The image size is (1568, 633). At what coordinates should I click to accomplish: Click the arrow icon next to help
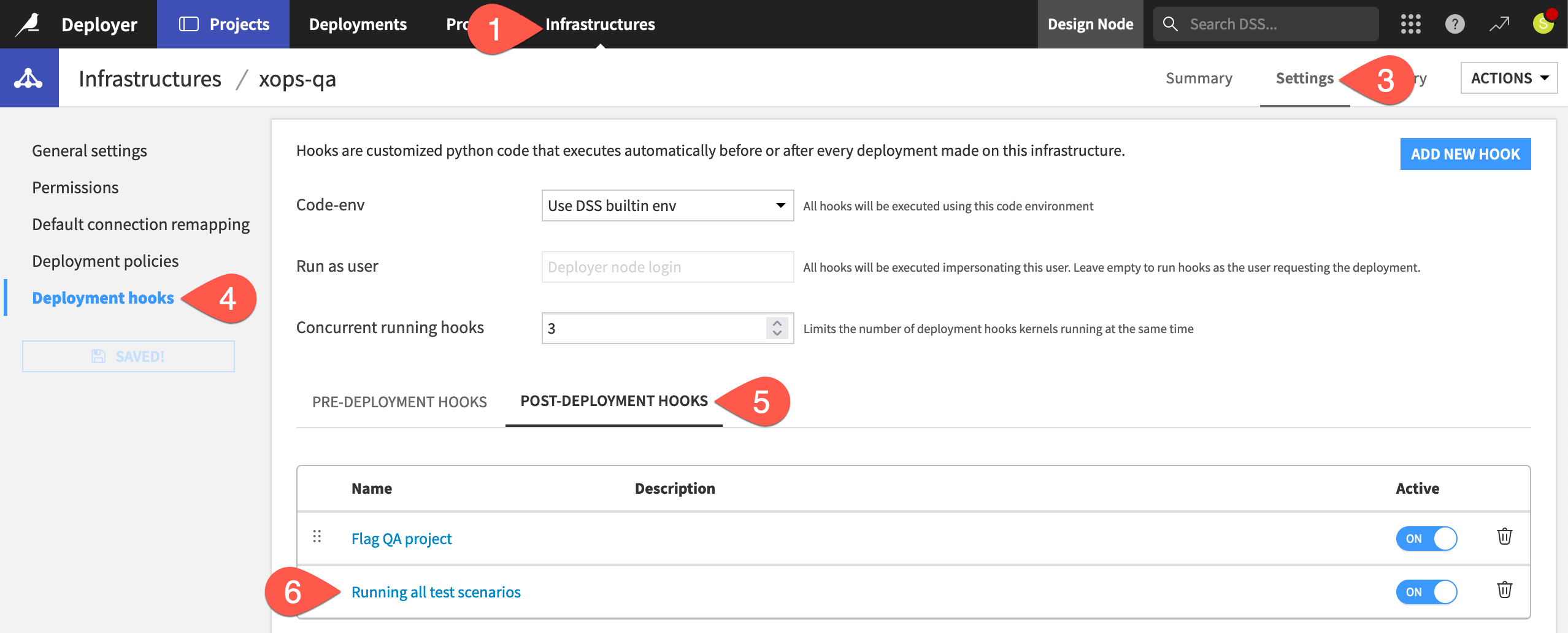(x=1499, y=24)
